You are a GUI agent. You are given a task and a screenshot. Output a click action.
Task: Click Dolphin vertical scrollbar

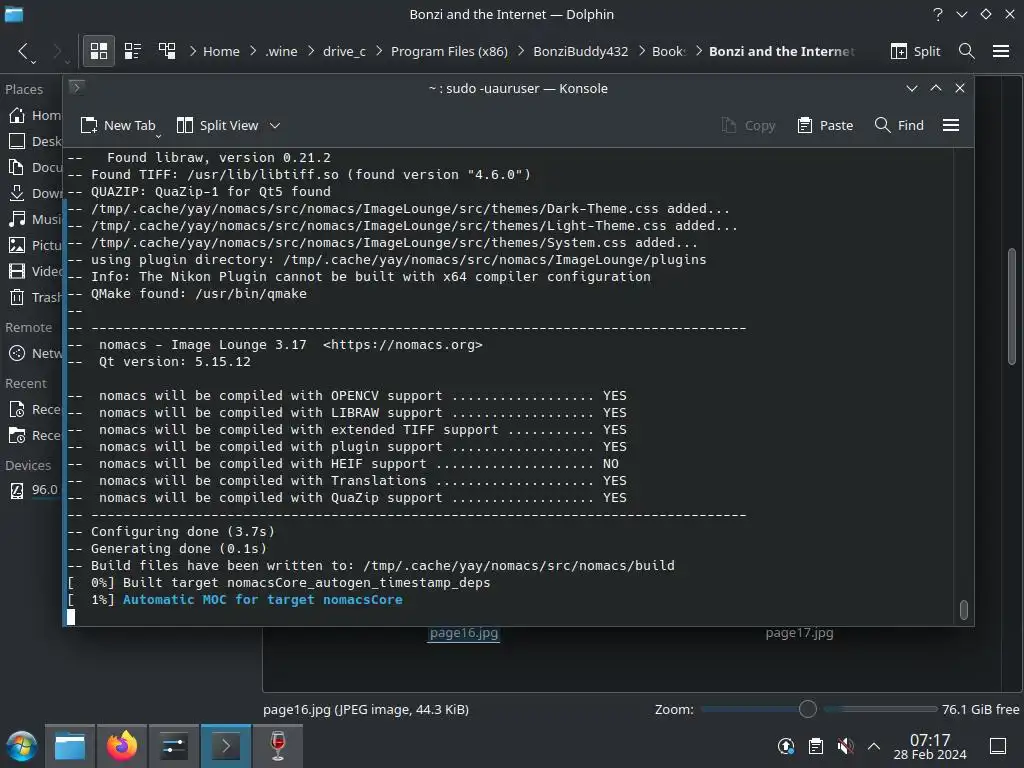point(1012,306)
